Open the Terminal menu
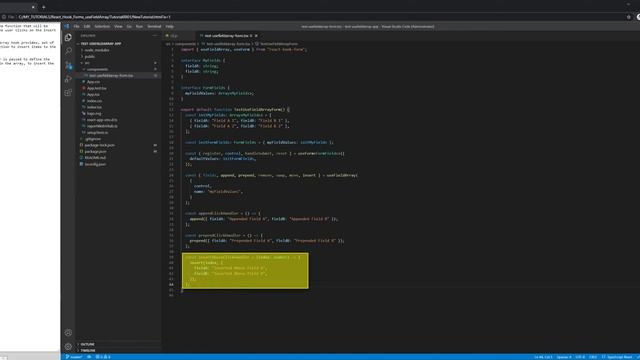 [154, 27]
